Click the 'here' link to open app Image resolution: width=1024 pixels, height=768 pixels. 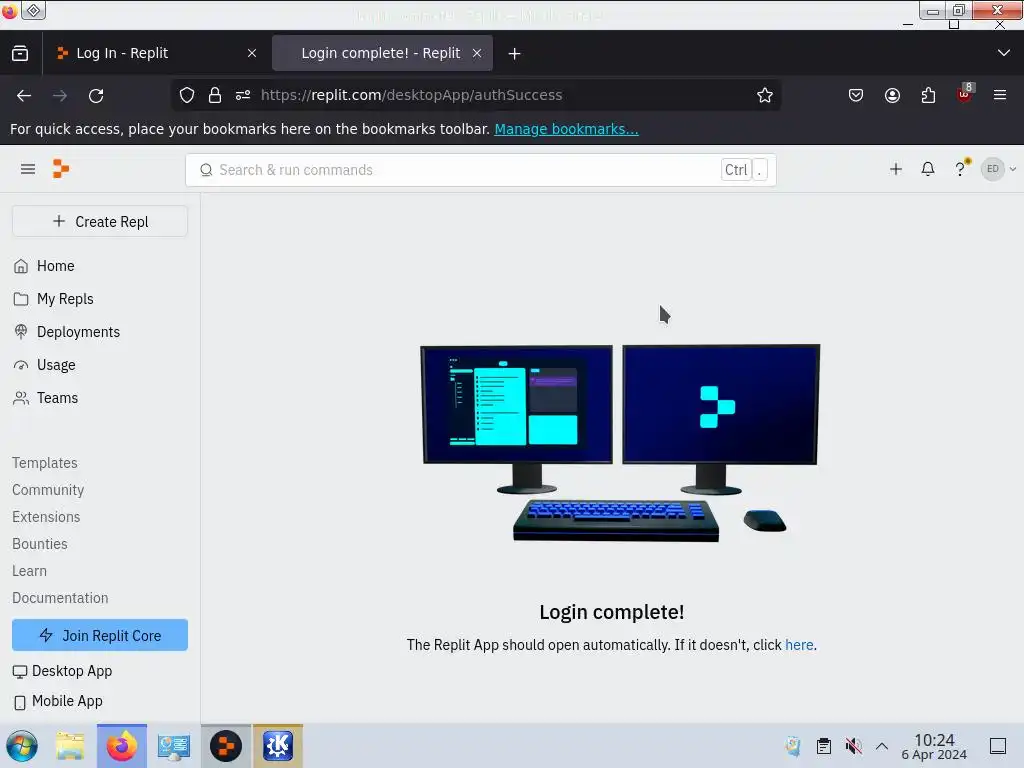[799, 645]
